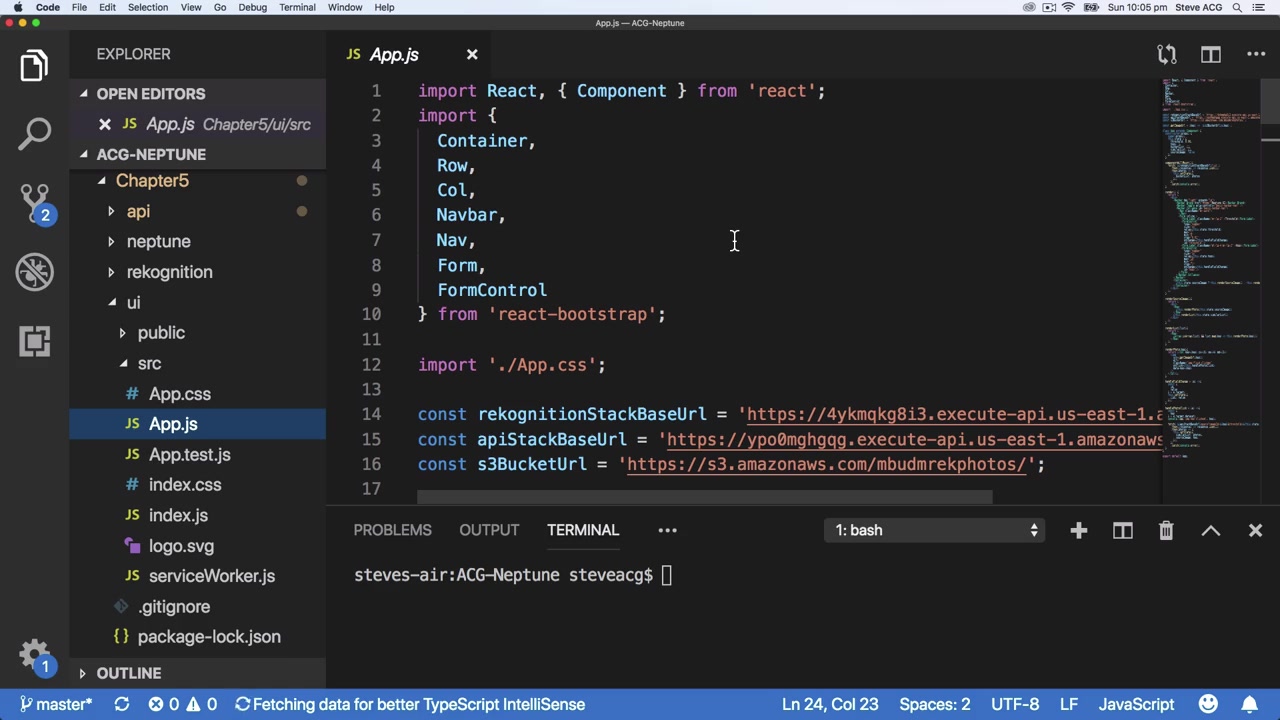
Task: Open the Debug view icon
Action: point(35,271)
